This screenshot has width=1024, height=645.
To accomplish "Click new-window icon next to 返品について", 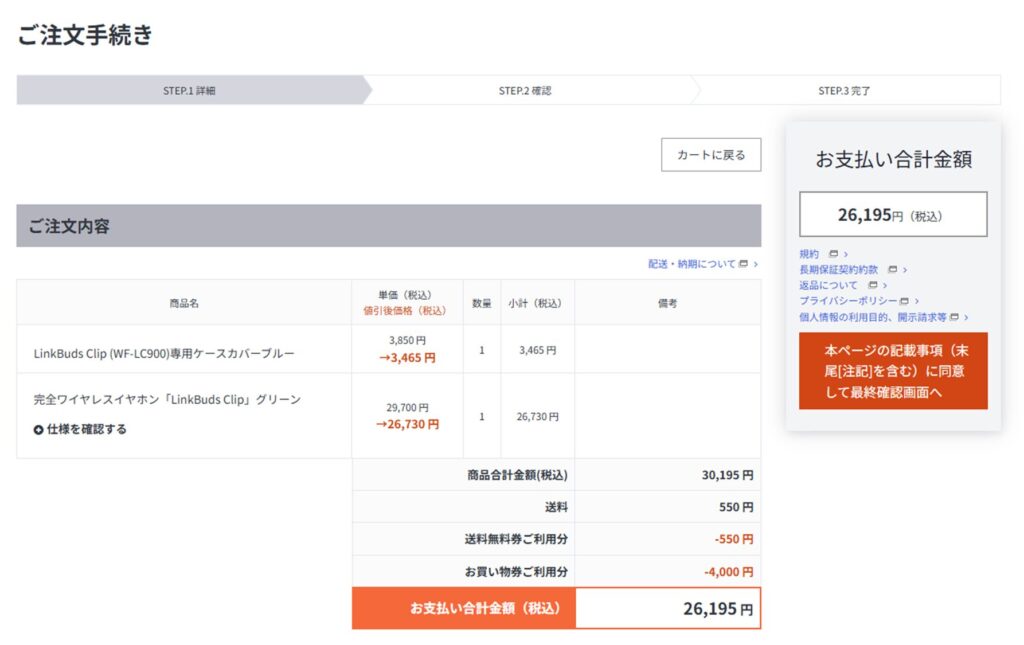I will coord(872,285).
